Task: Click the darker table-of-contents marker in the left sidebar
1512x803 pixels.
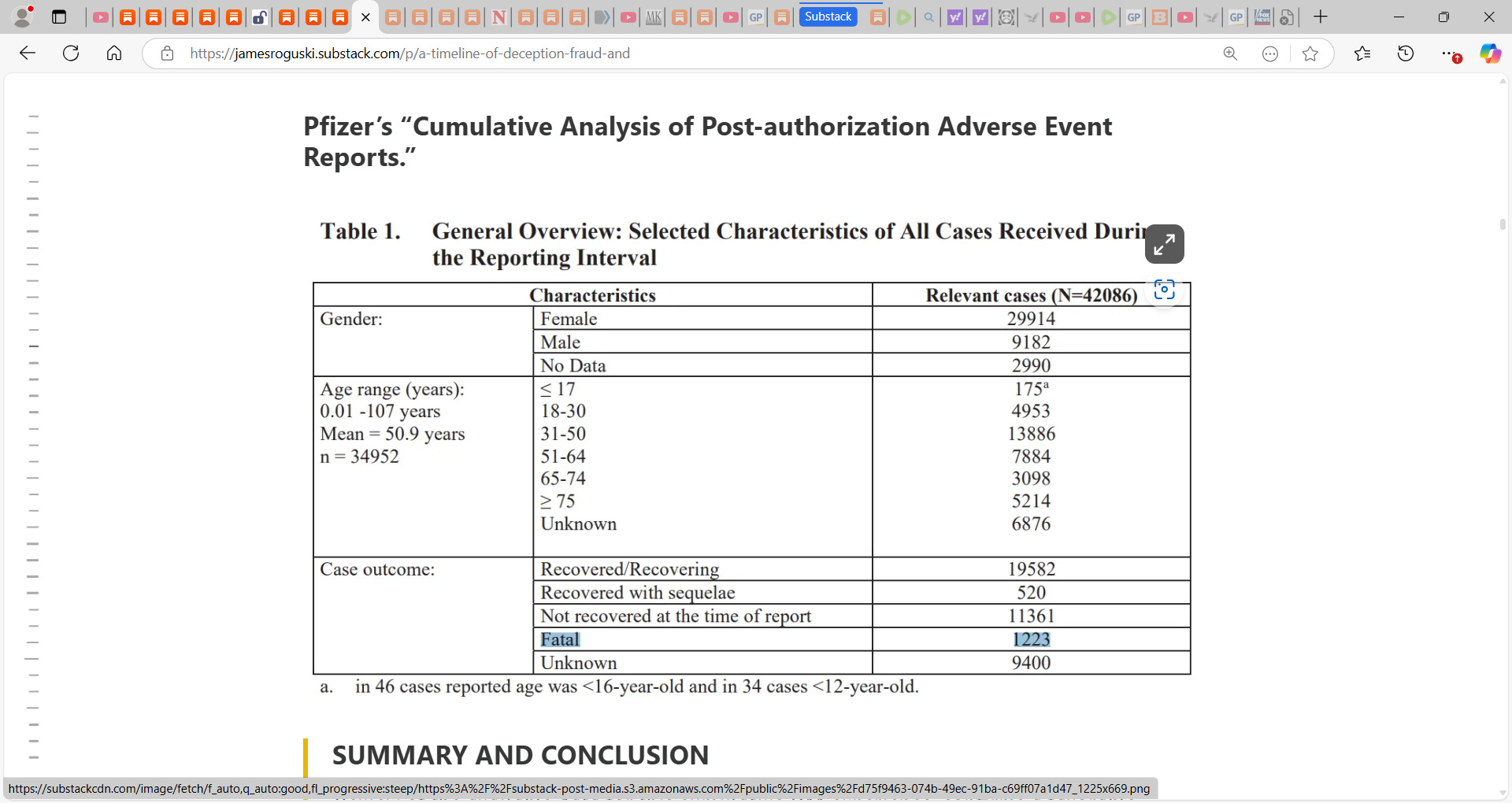Action: [34, 346]
